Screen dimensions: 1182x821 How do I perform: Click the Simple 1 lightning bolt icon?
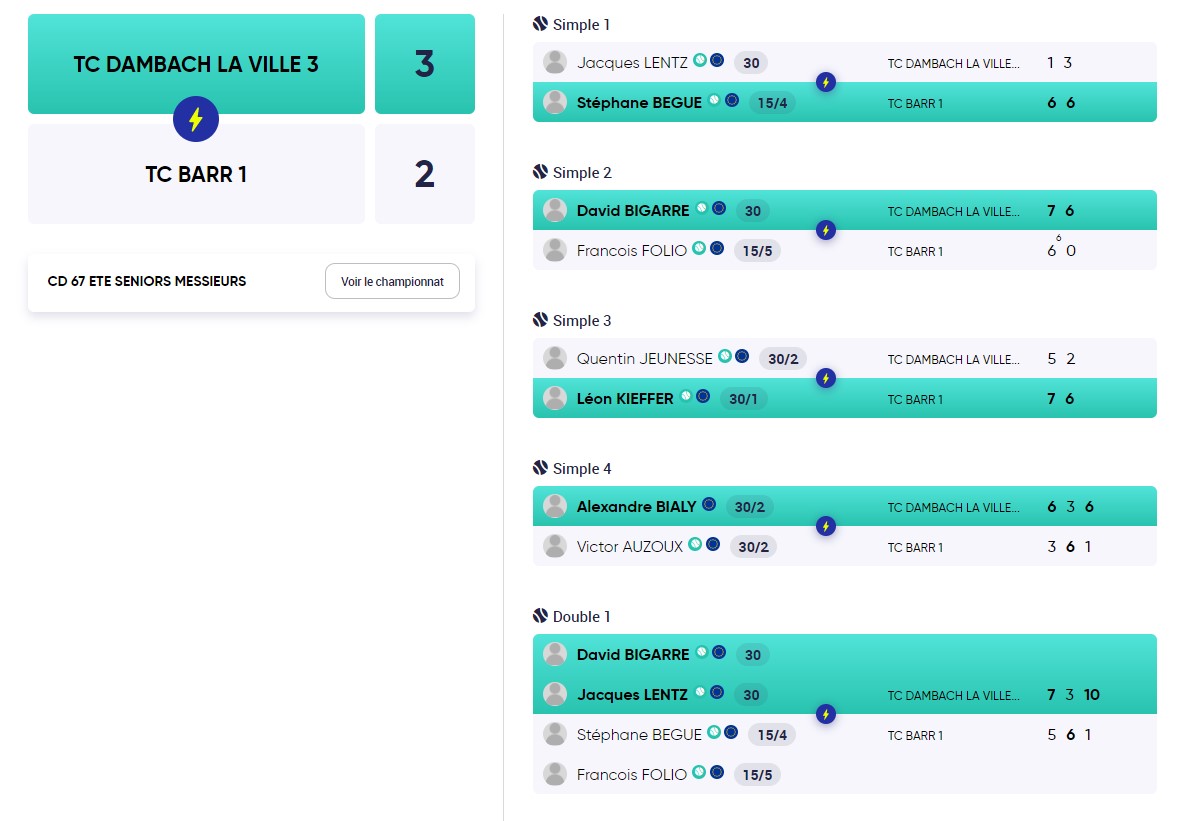click(x=825, y=82)
